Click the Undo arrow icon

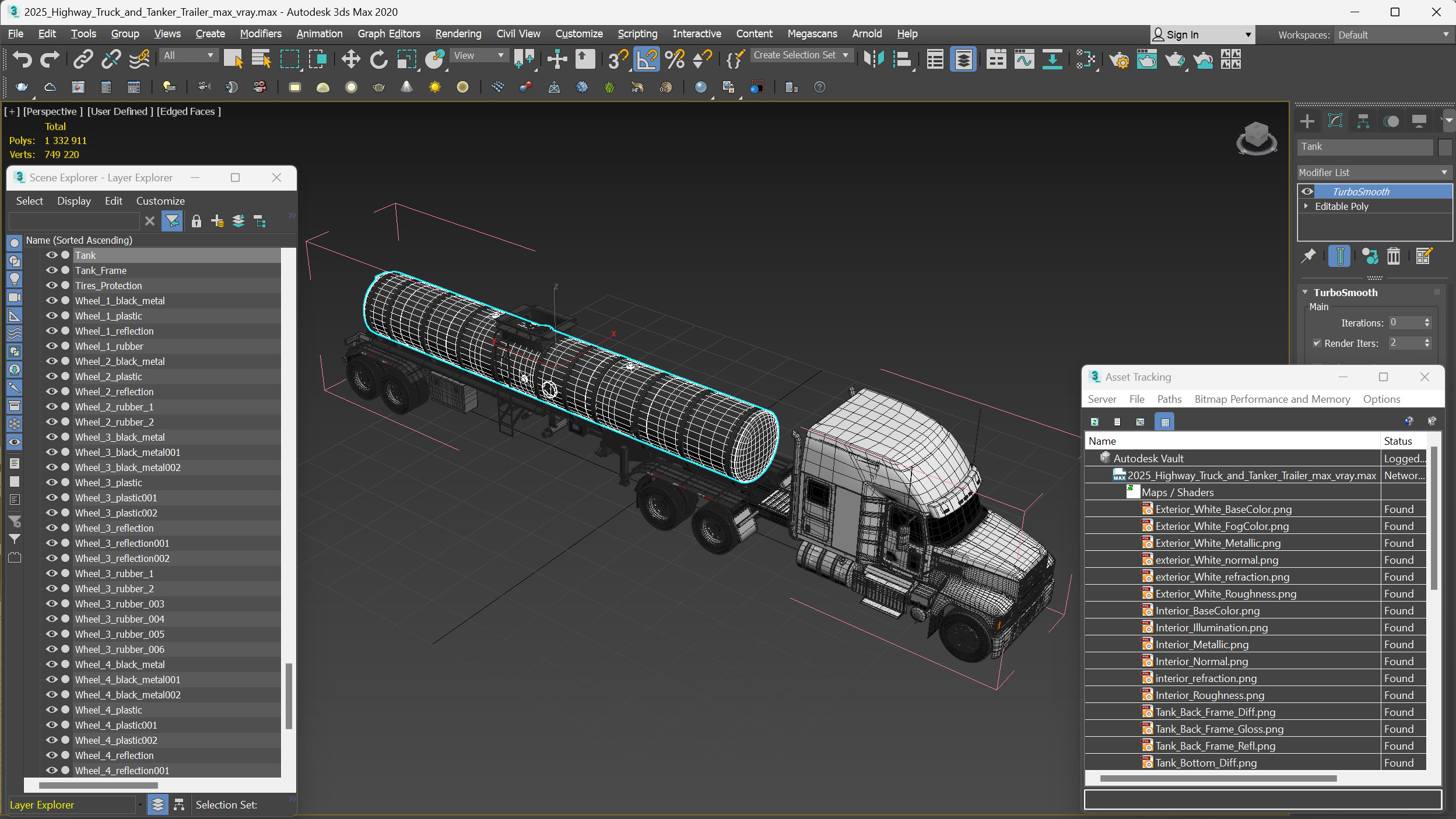tap(22, 59)
